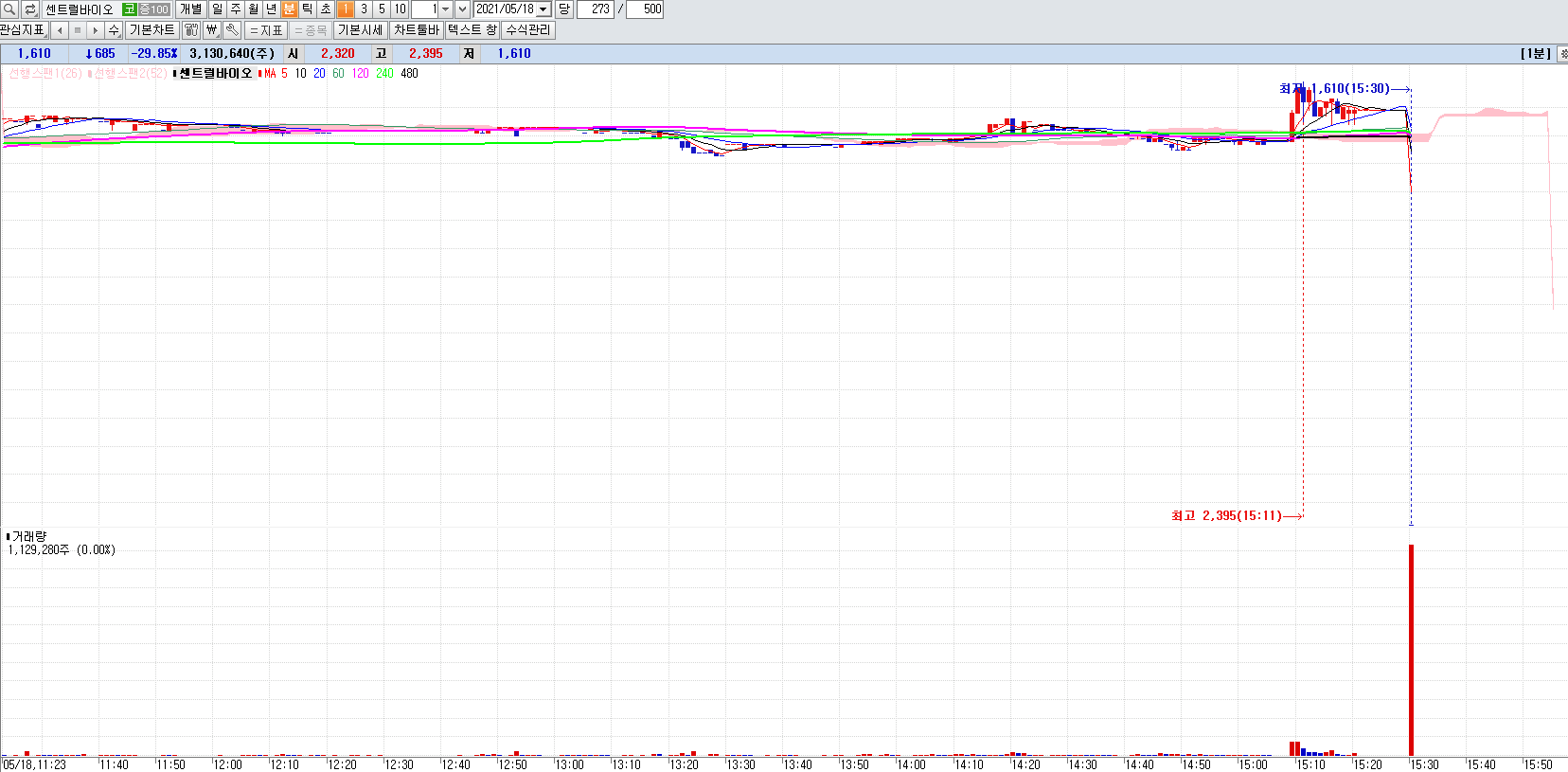Choose the 3-minute interval button
The width and height of the screenshot is (1568, 772).
pos(364,9)
